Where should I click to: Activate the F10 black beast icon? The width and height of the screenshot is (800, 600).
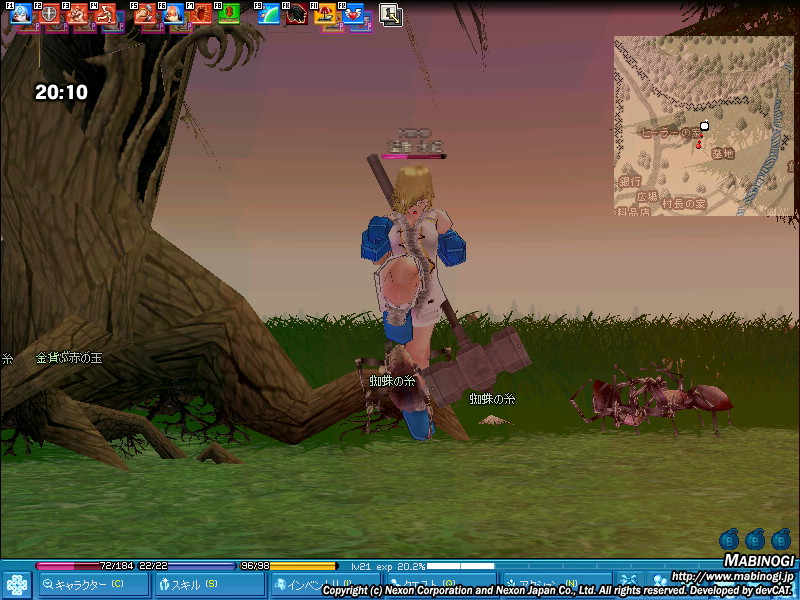coord(297,14)
